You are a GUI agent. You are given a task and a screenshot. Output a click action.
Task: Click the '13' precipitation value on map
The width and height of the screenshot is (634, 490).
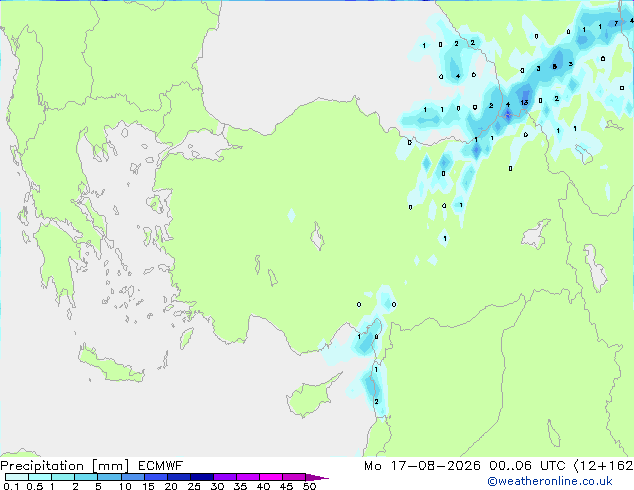point(524,102)
